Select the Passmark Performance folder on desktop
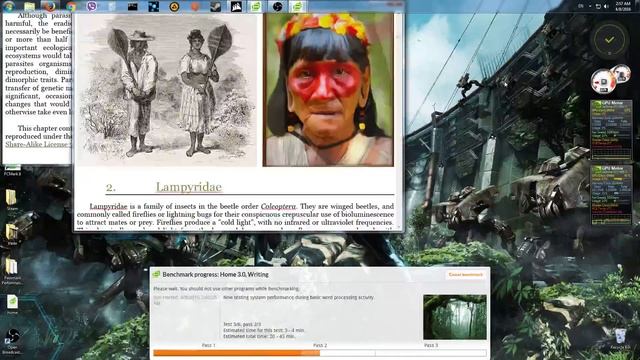 [x=12, y=271]
